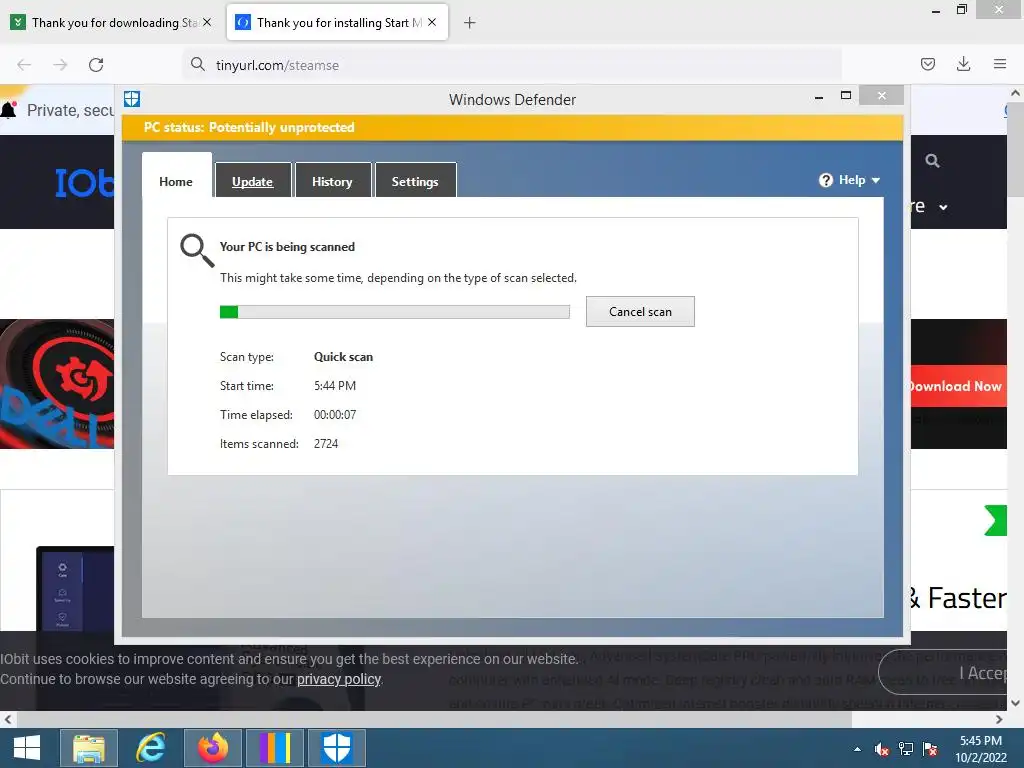This screenshot has height=768, width=1024.
Task: Click the vertical scrollbar down arrow
Action: (x=1016, y=703)
